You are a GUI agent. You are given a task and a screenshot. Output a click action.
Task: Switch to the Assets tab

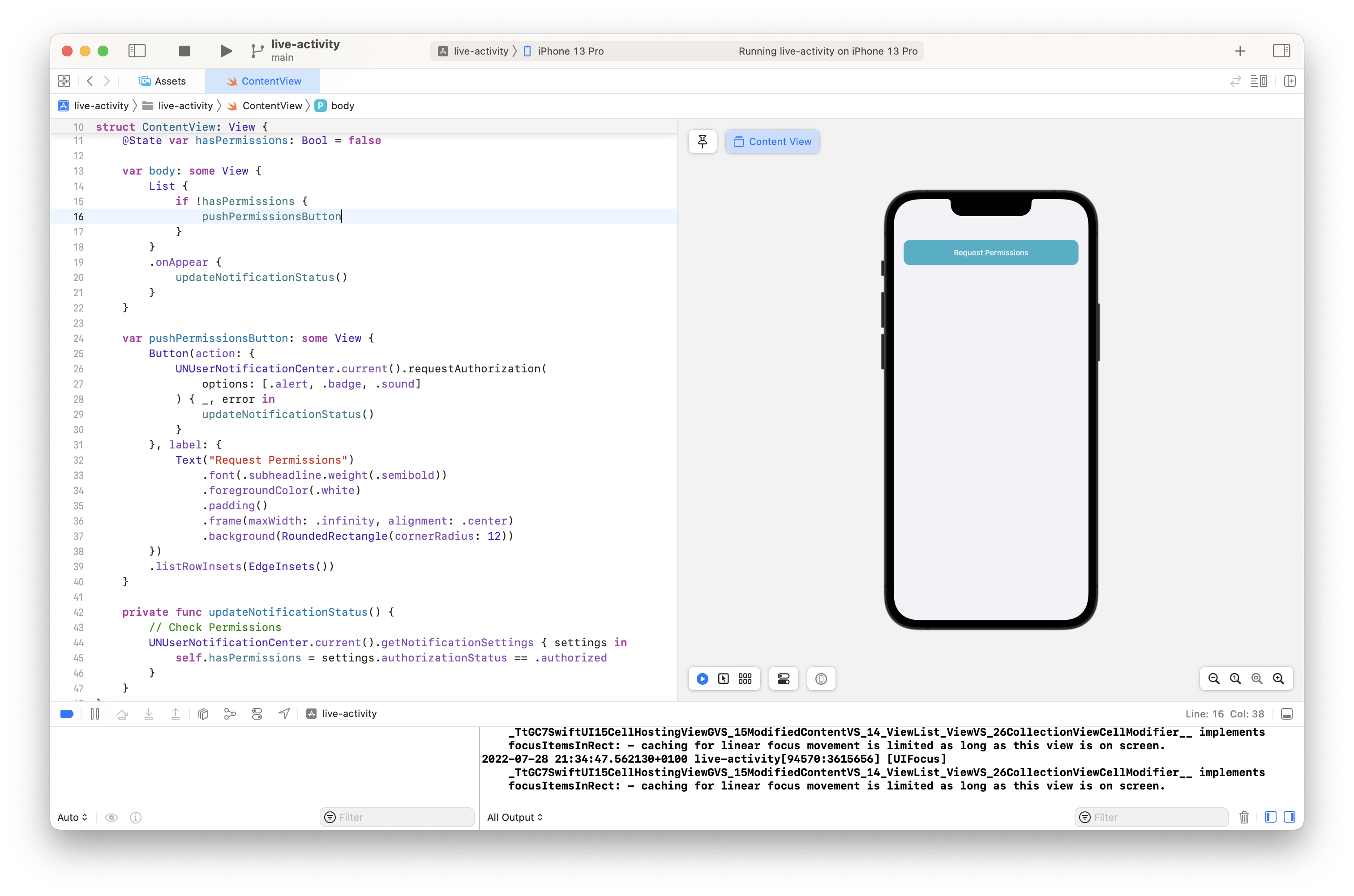163,81
